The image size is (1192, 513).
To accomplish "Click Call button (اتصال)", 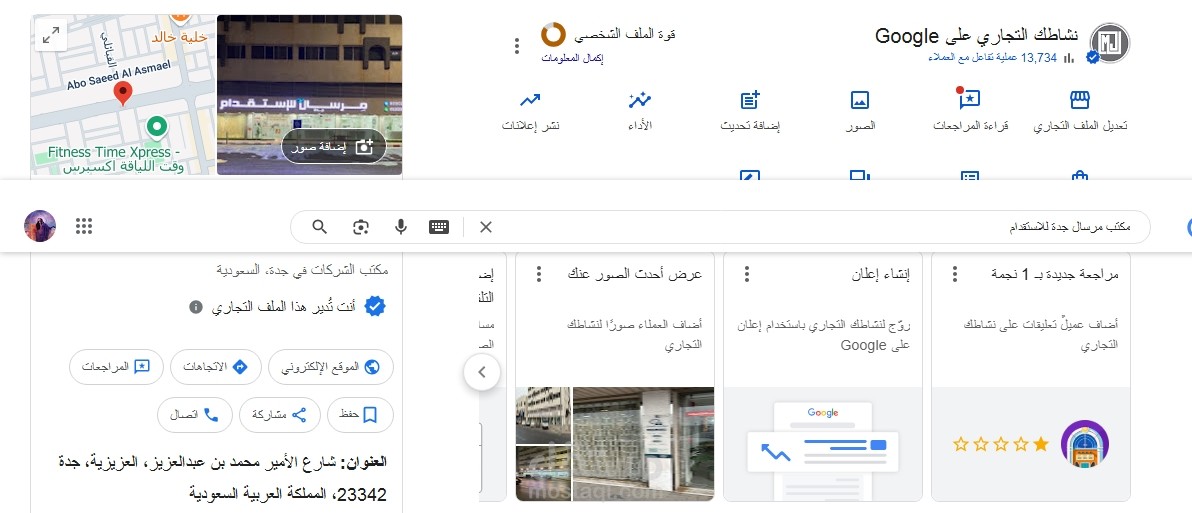I will point(195,415).
